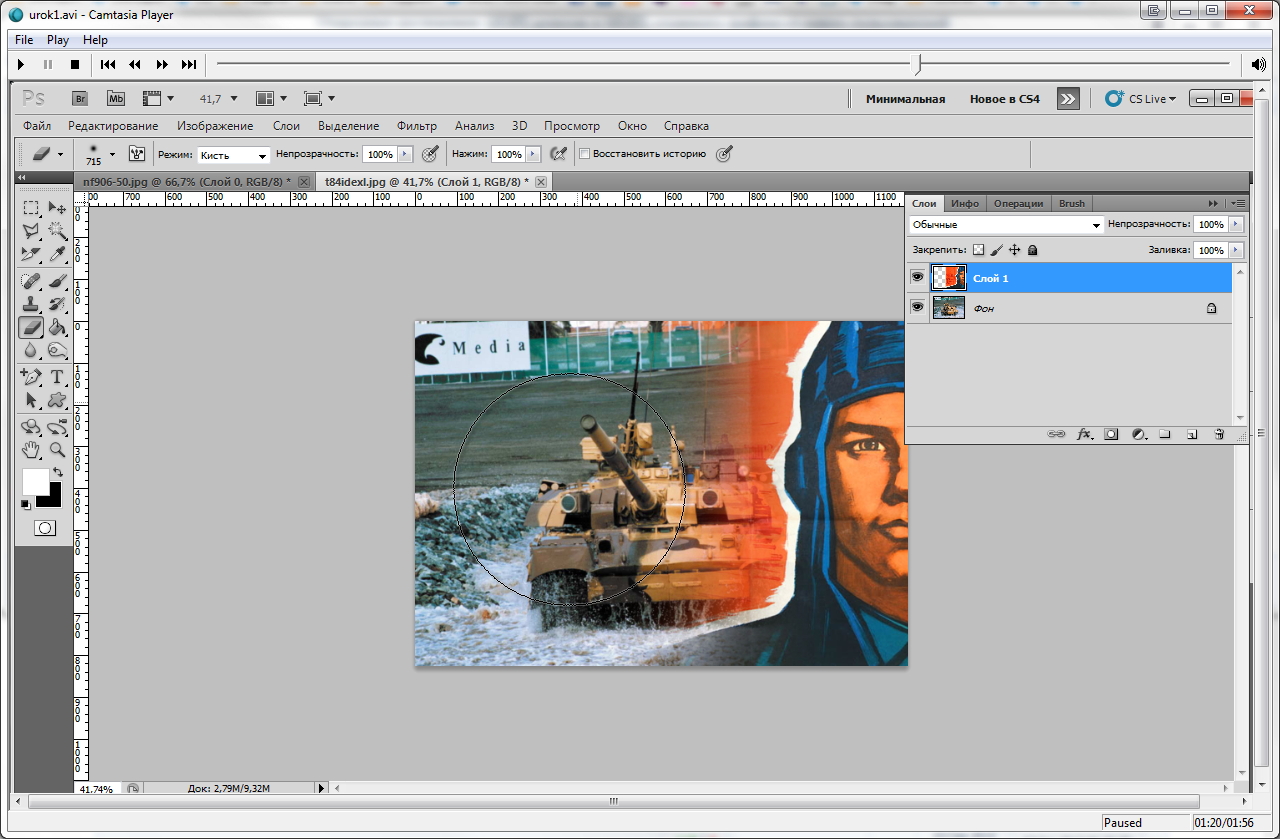
Task: Select the Clone Stamp tool
Action: tap(31, 303)
